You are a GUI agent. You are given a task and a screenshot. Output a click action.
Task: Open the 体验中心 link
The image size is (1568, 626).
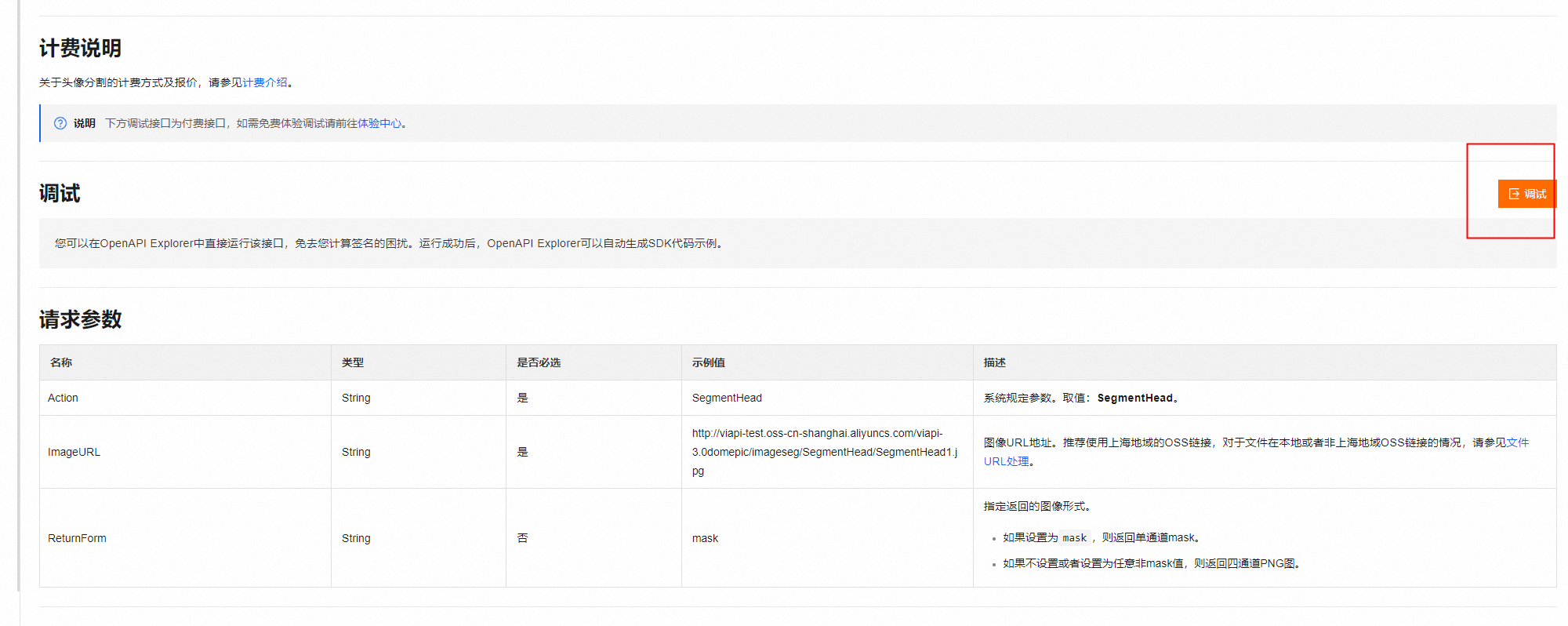(x=379, y=123)
